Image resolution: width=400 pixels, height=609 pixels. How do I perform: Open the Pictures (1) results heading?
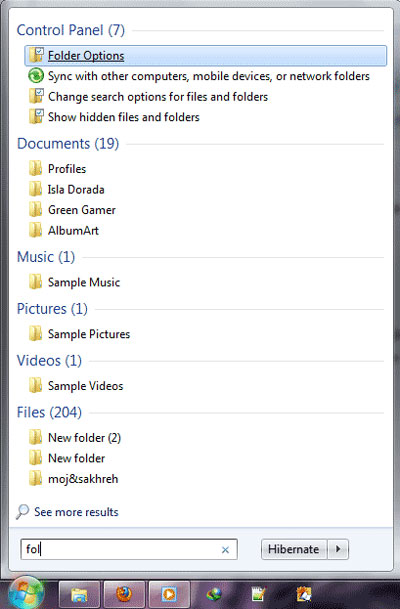(52, 309)
